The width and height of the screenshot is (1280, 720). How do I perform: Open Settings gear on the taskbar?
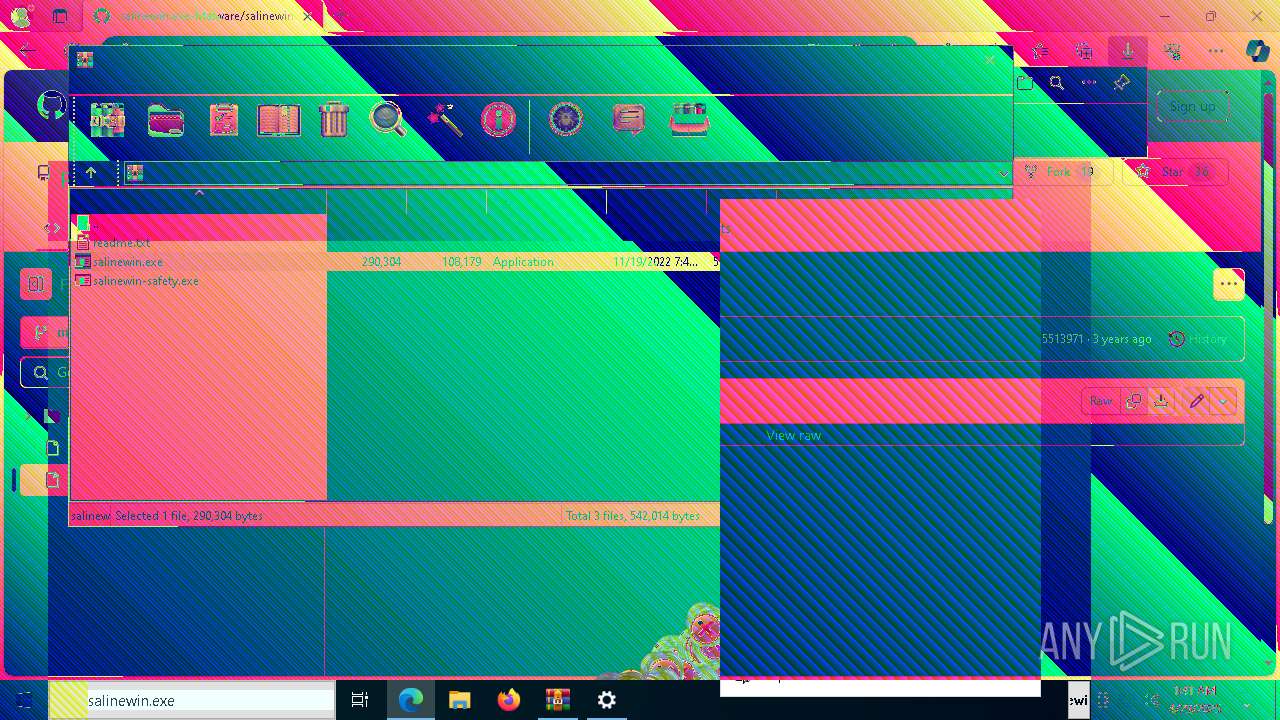coord(606,700)
